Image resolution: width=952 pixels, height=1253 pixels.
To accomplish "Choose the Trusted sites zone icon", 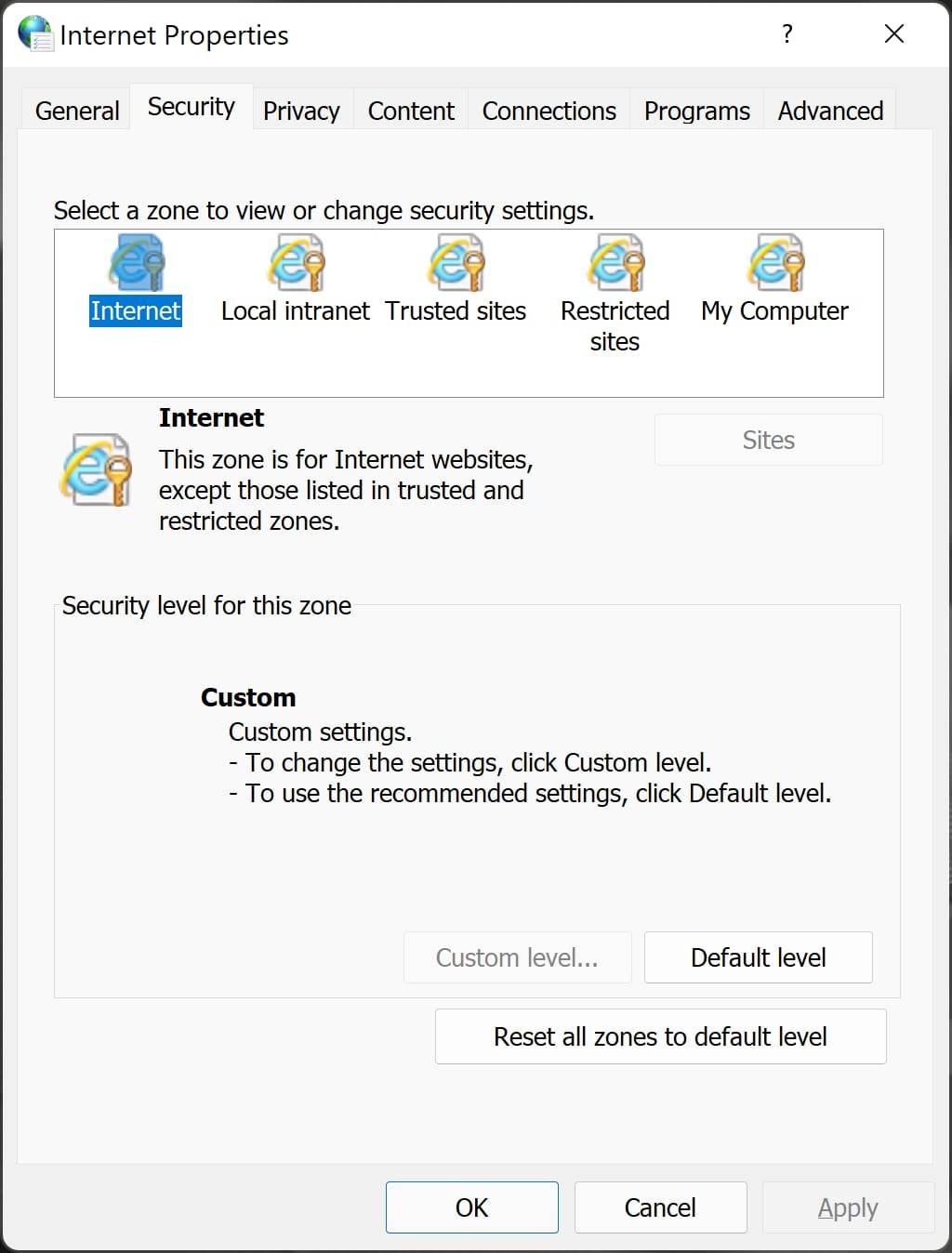I will pyautogui.click(x=456, y=262).
